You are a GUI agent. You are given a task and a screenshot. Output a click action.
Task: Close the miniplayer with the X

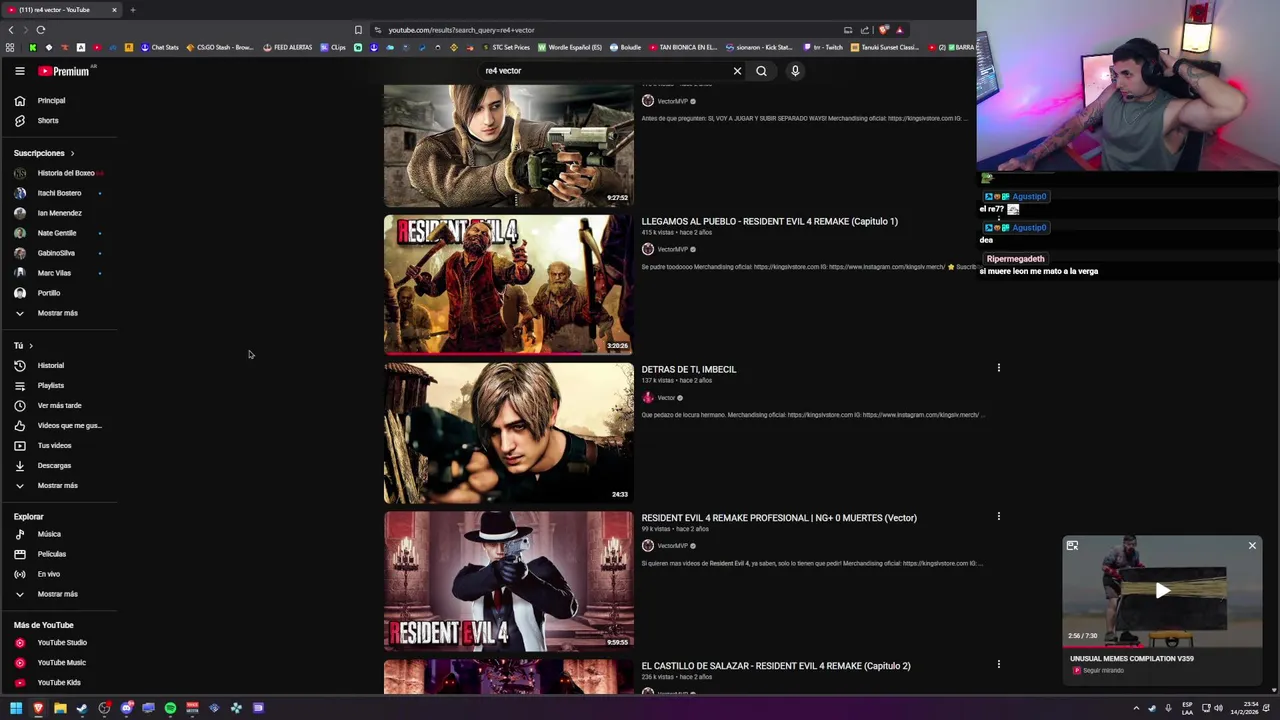point(1252,546)
